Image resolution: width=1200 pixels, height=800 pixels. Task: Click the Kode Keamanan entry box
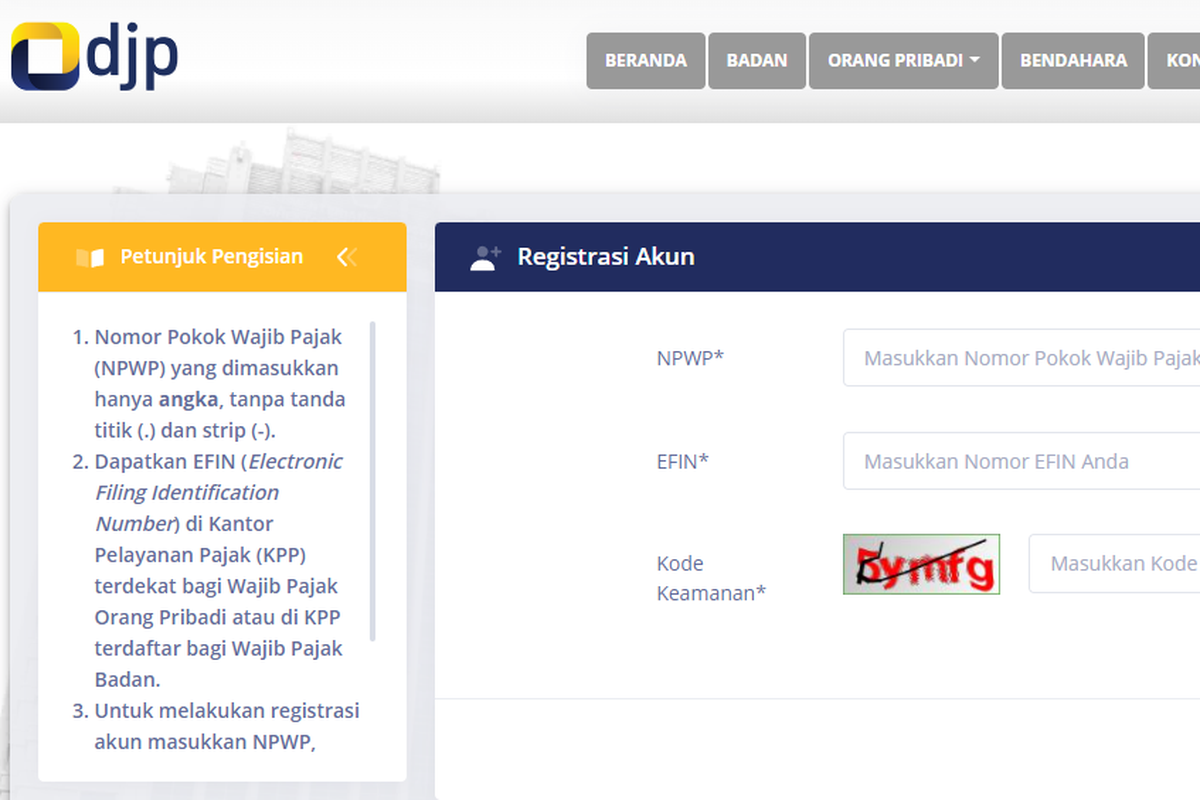(x=1120, y=563)
